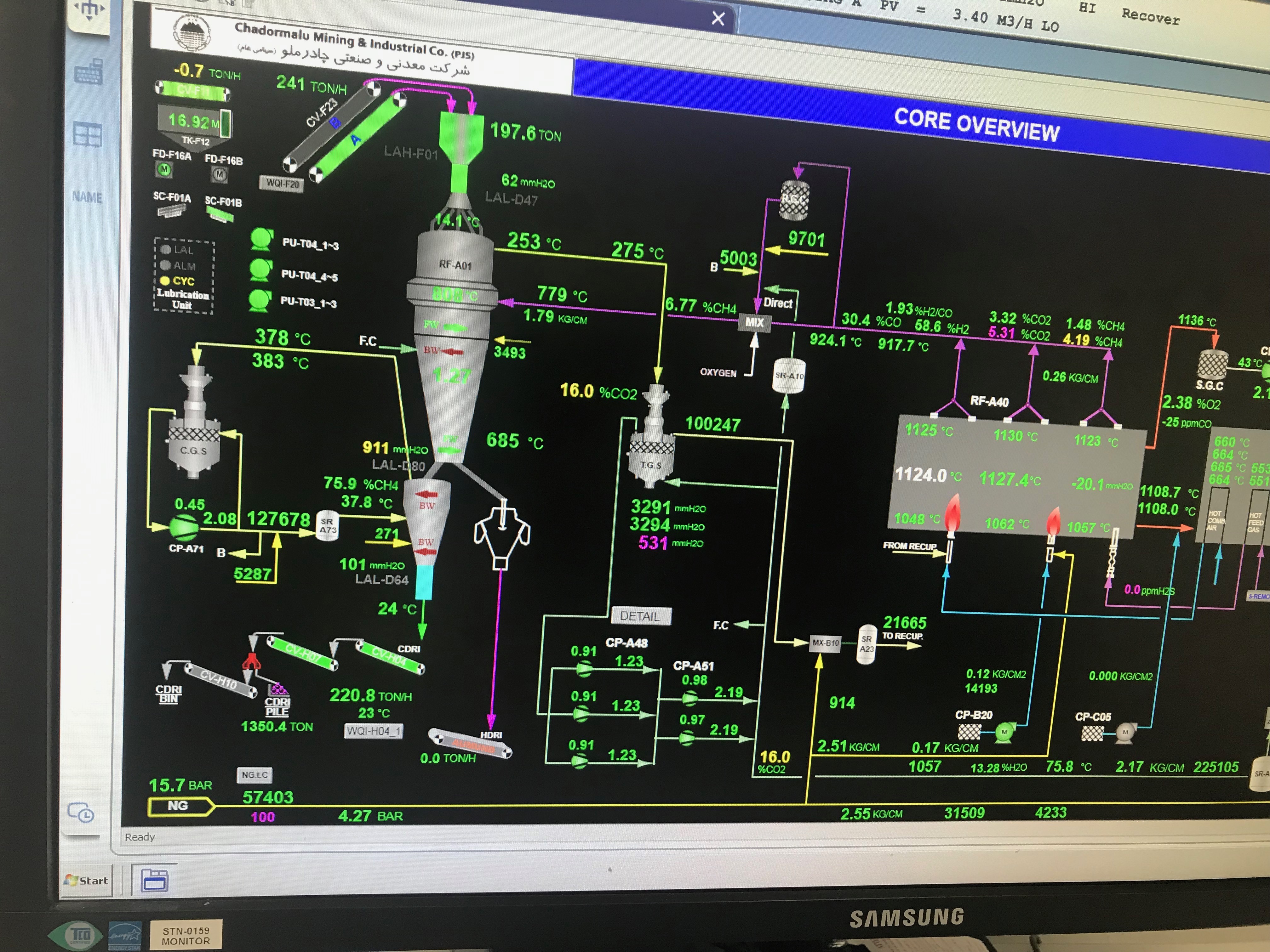Viewport: 1270px width, 952px height.
Task: Click the WQI-F20 weigher button
Action: [281, 184]
